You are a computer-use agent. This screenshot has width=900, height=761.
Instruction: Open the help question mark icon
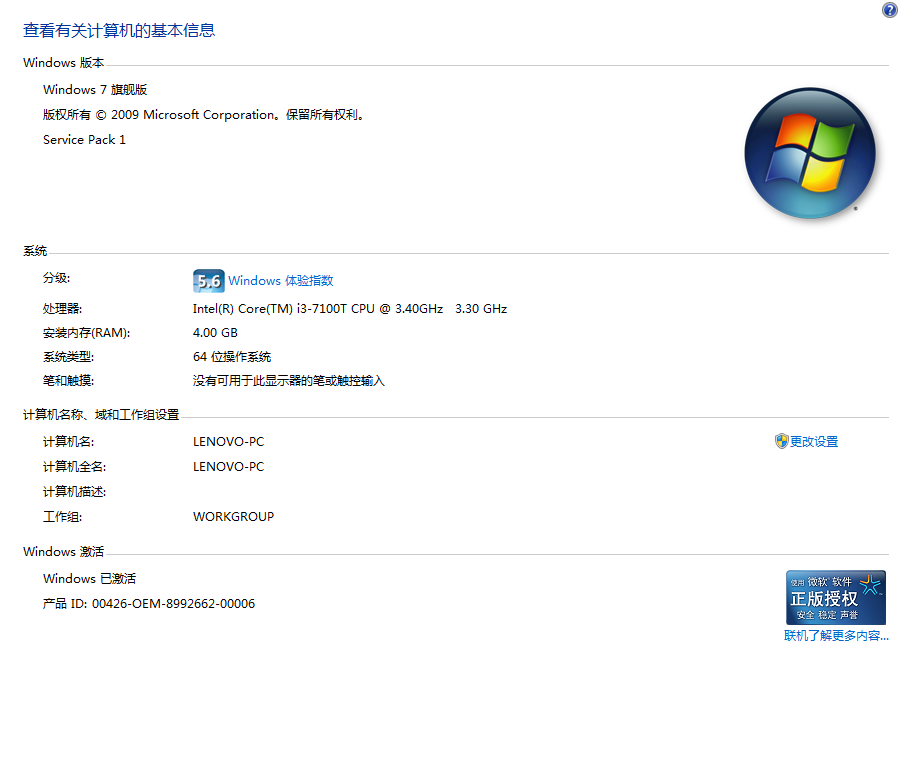(x=890, y=10)
